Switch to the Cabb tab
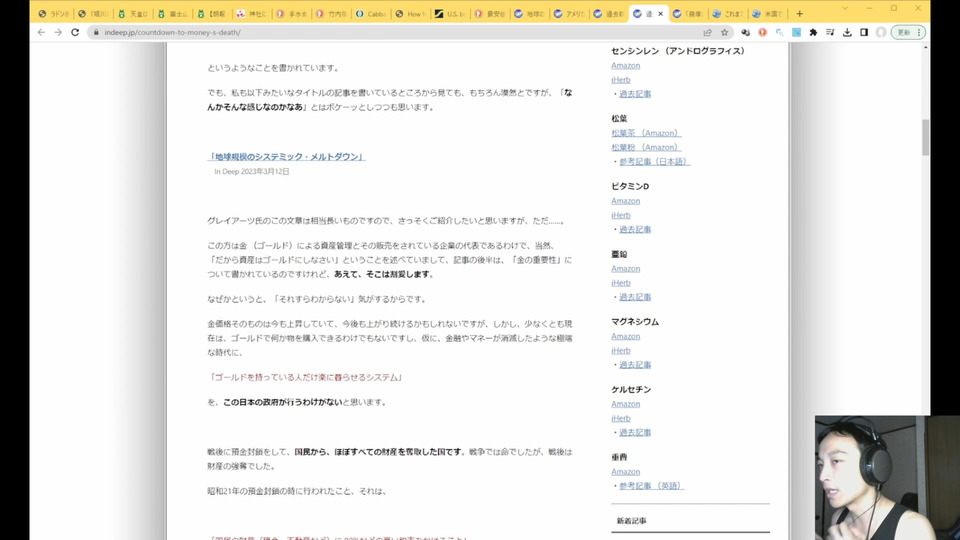The width and height of the screenshot is (960, 540). point(372,13)
